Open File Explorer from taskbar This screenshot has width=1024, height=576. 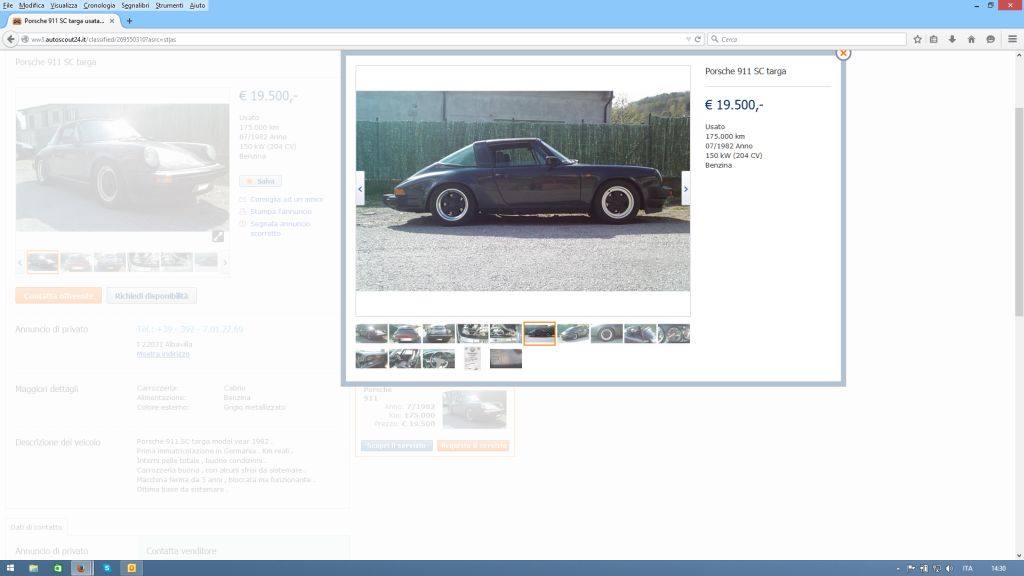tap(33, 568)
